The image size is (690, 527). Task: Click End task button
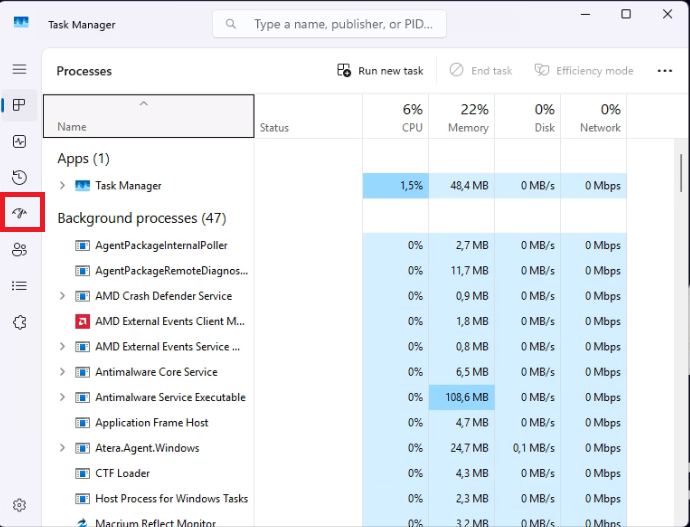click(x=481, y=70)
